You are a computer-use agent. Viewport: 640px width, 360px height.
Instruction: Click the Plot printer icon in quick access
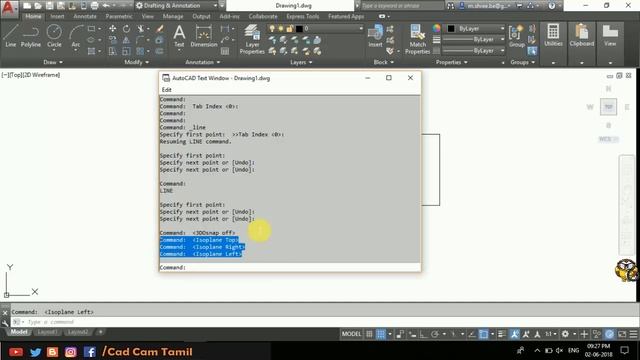coord(94,6)
